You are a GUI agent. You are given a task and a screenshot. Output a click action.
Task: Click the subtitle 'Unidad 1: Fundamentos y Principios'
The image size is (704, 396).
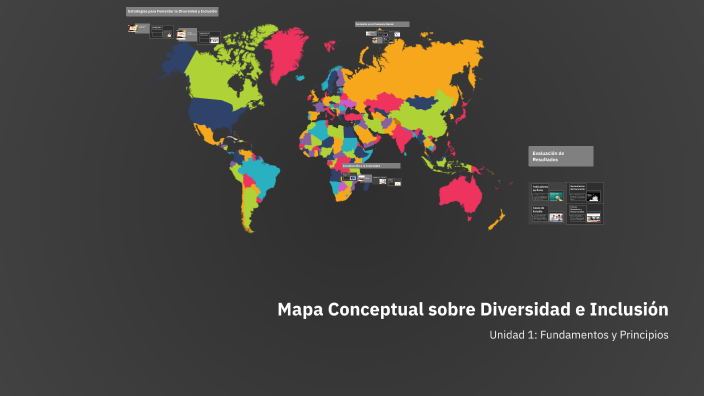(579, 335)
